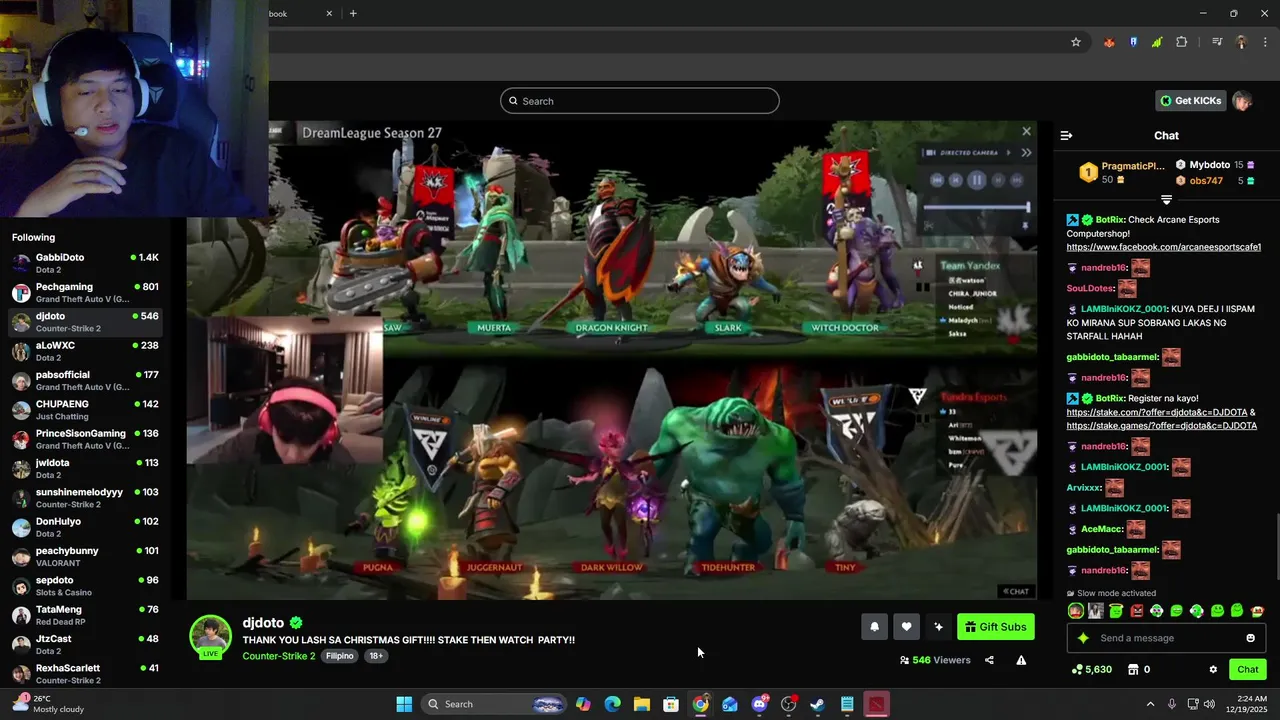Click the Kick search field
The image size is (1280, 720).
640,101
